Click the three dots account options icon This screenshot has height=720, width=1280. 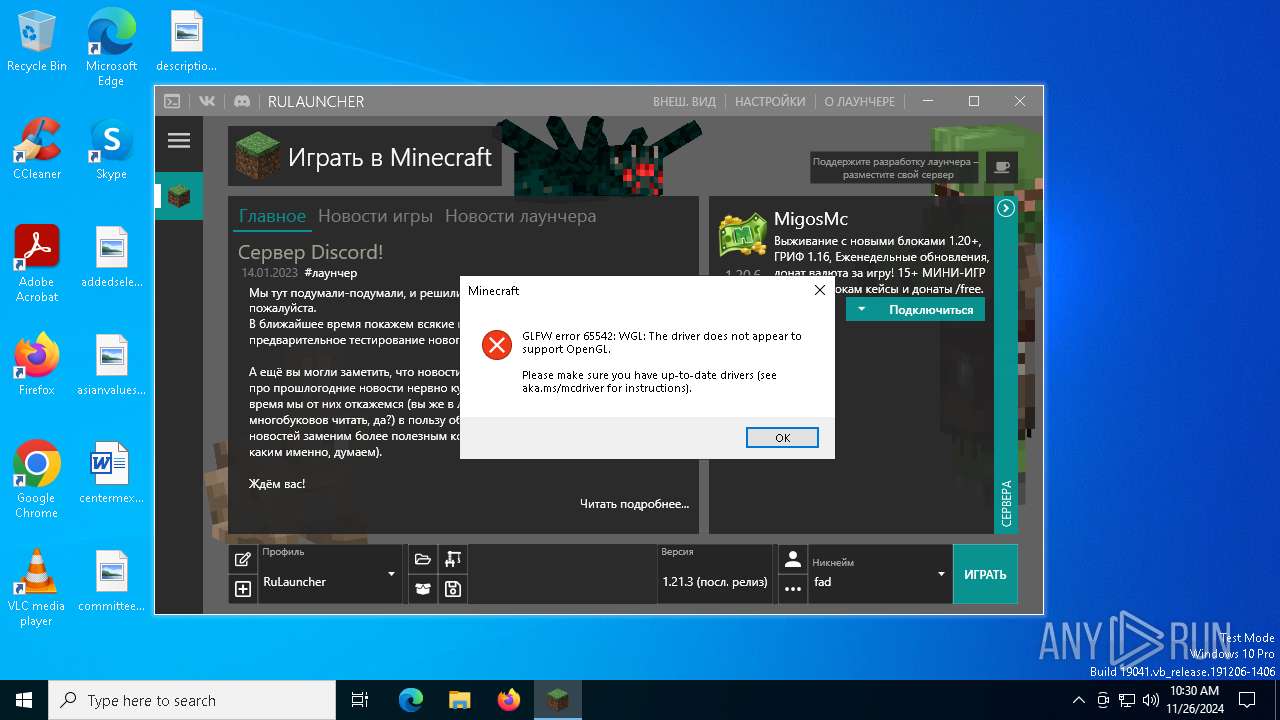point(793,589)
